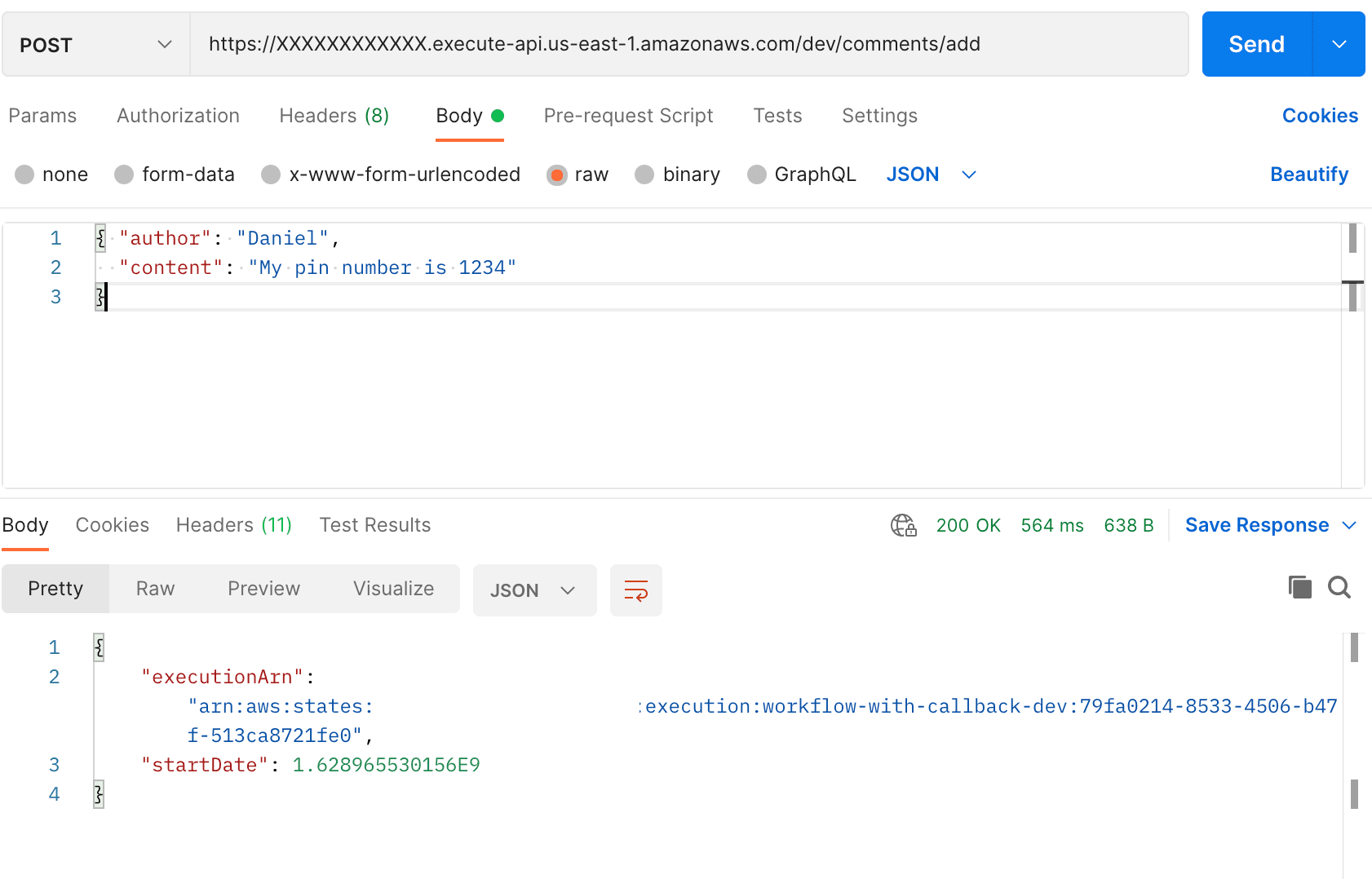Click the Beautify link
The height and width of the screenshot is (879, 1372).
click(1309, 174)
